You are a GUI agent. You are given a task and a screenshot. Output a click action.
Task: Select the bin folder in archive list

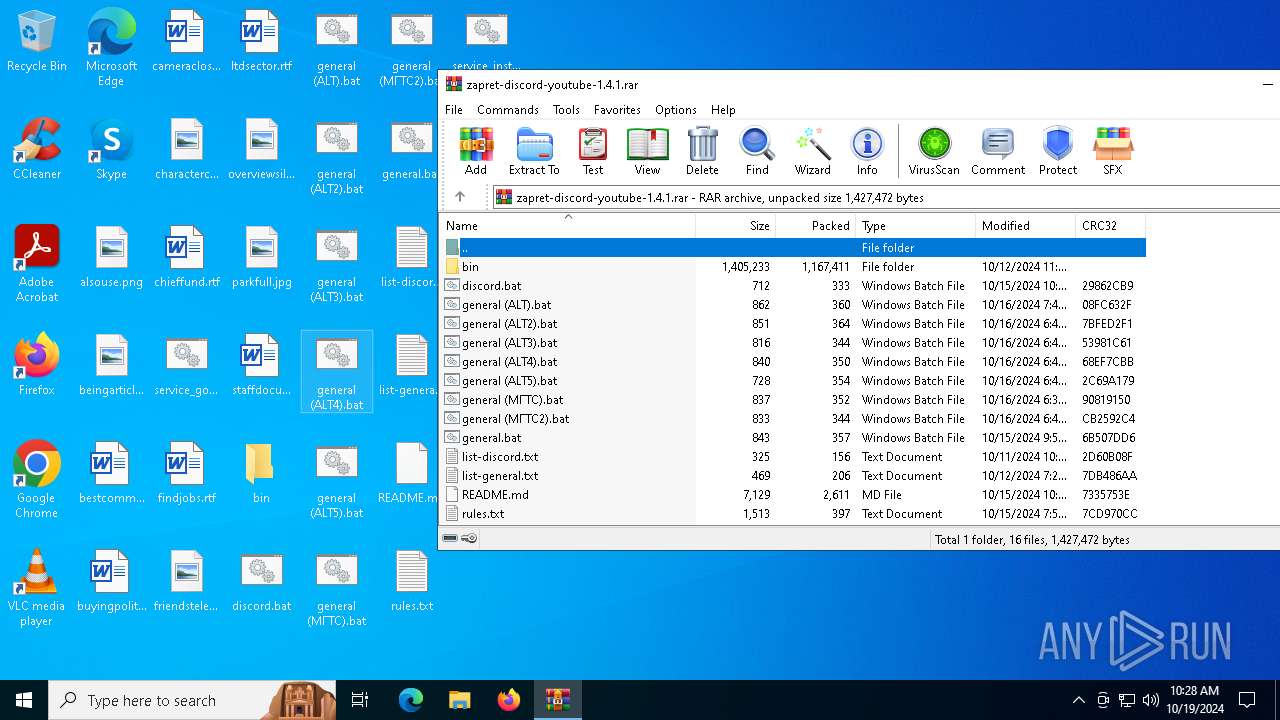point(793,267)
